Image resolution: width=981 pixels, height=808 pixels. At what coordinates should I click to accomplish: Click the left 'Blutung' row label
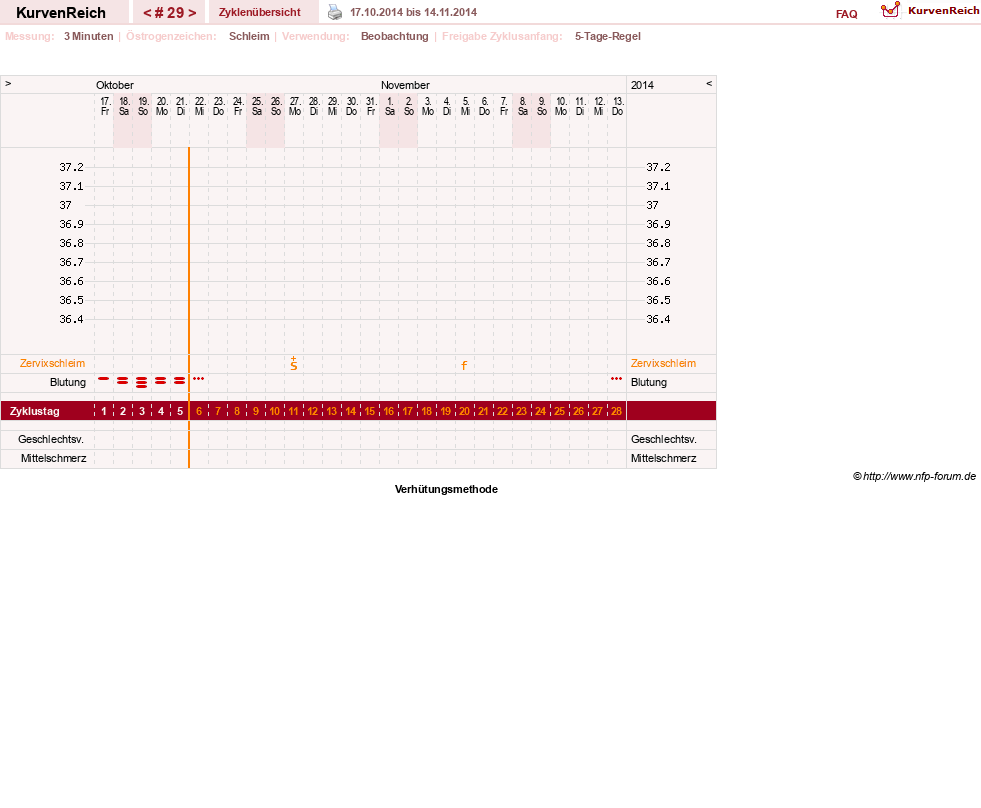pos(68,382)
